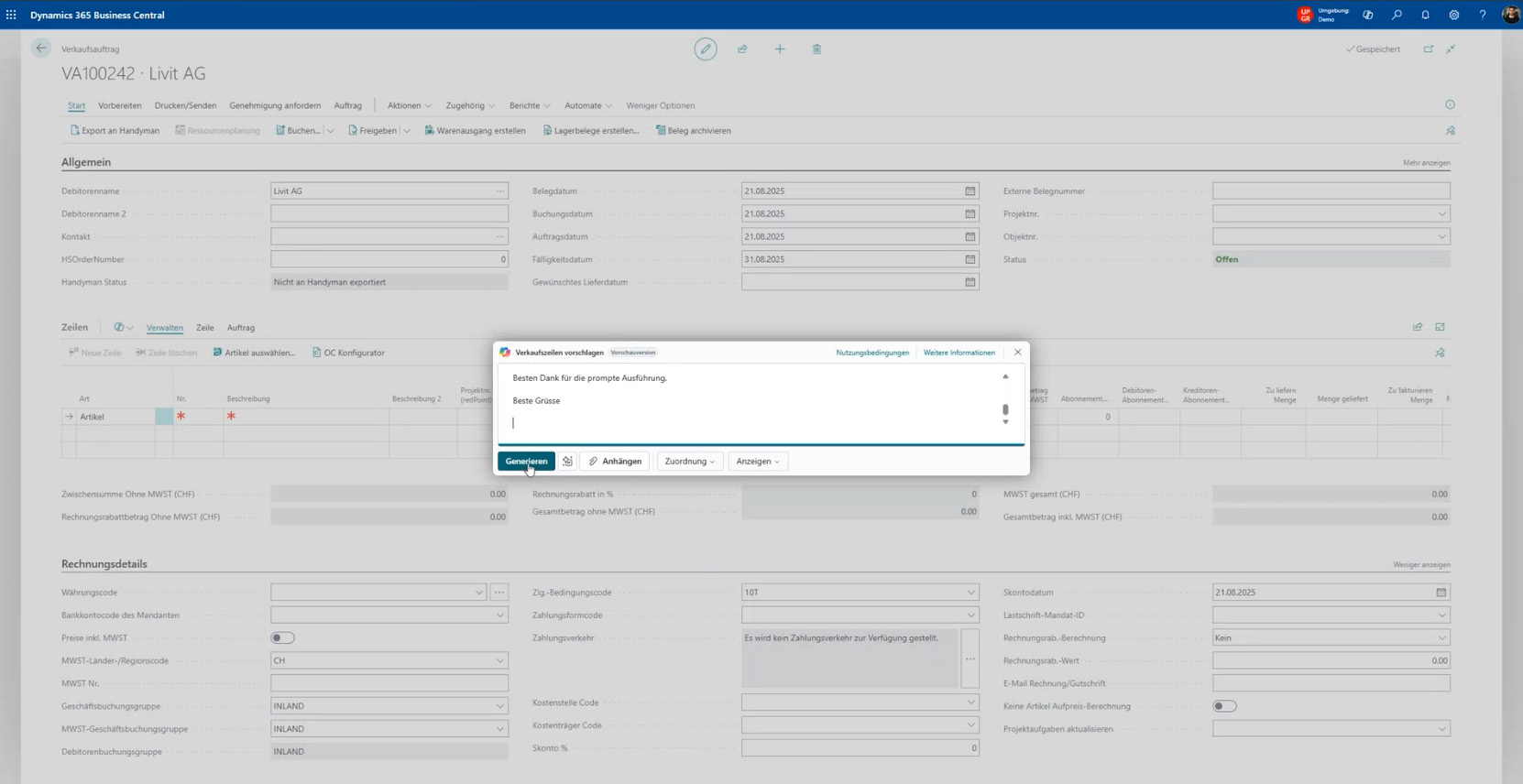Toggle Keine Artikel Aufpreis-Berechnung switch

[1224, 706]
